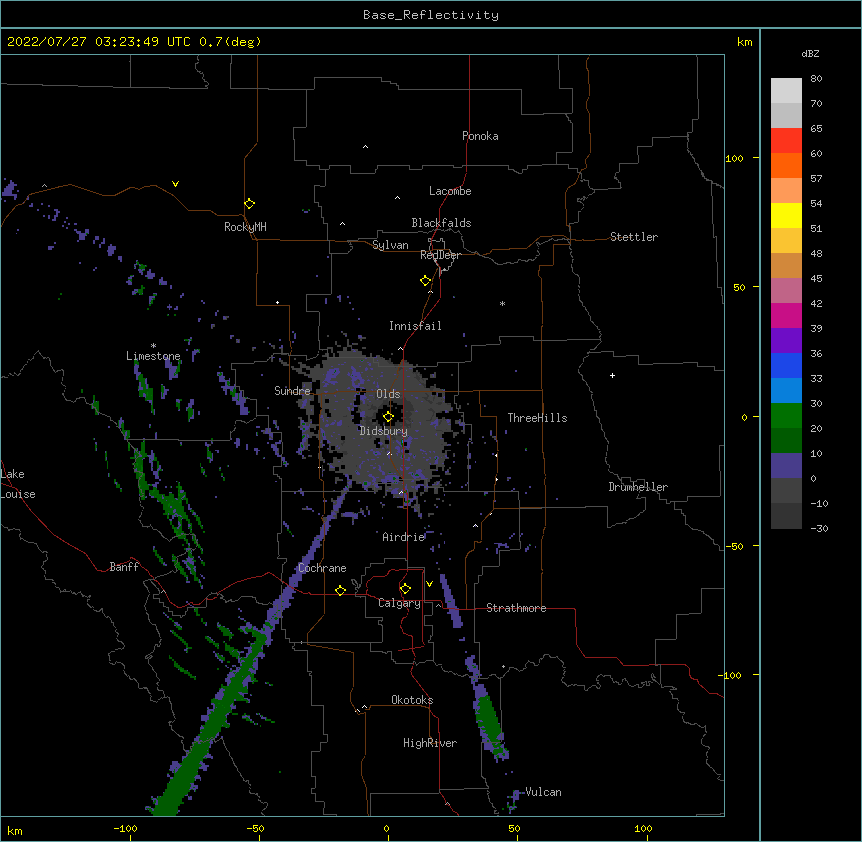The image size is (862, 842).
Task: Click the Sundre town label
Action: pos(292,391)
